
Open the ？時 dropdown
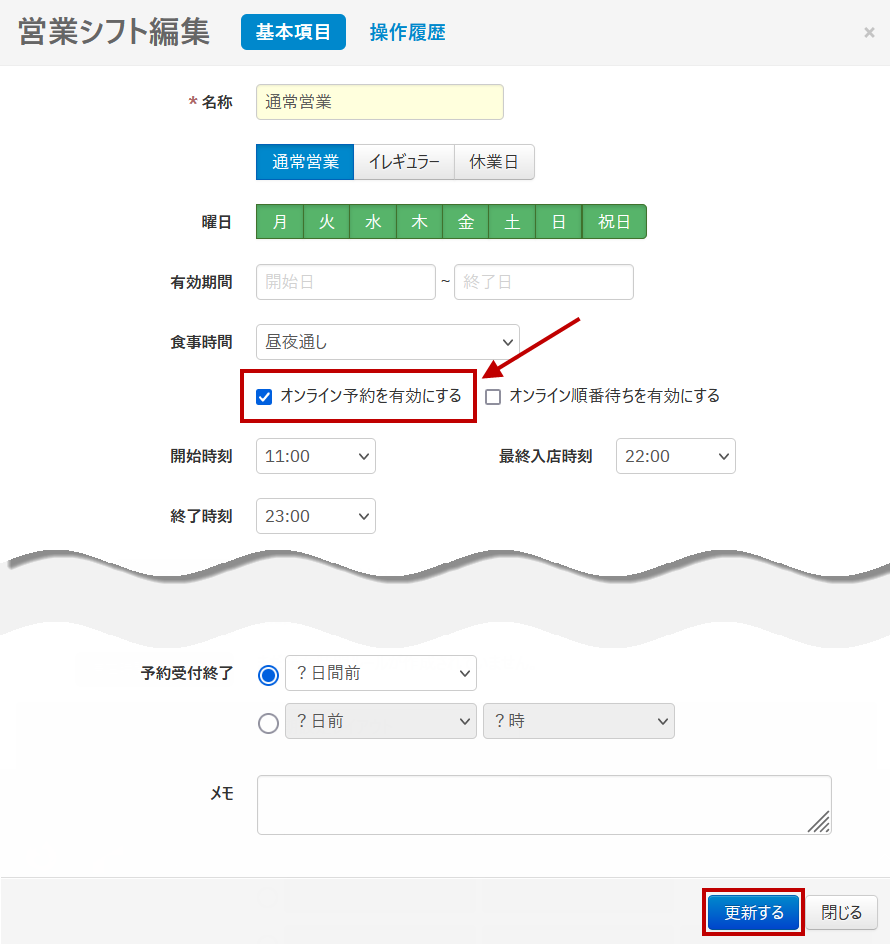tap(579, 721)
